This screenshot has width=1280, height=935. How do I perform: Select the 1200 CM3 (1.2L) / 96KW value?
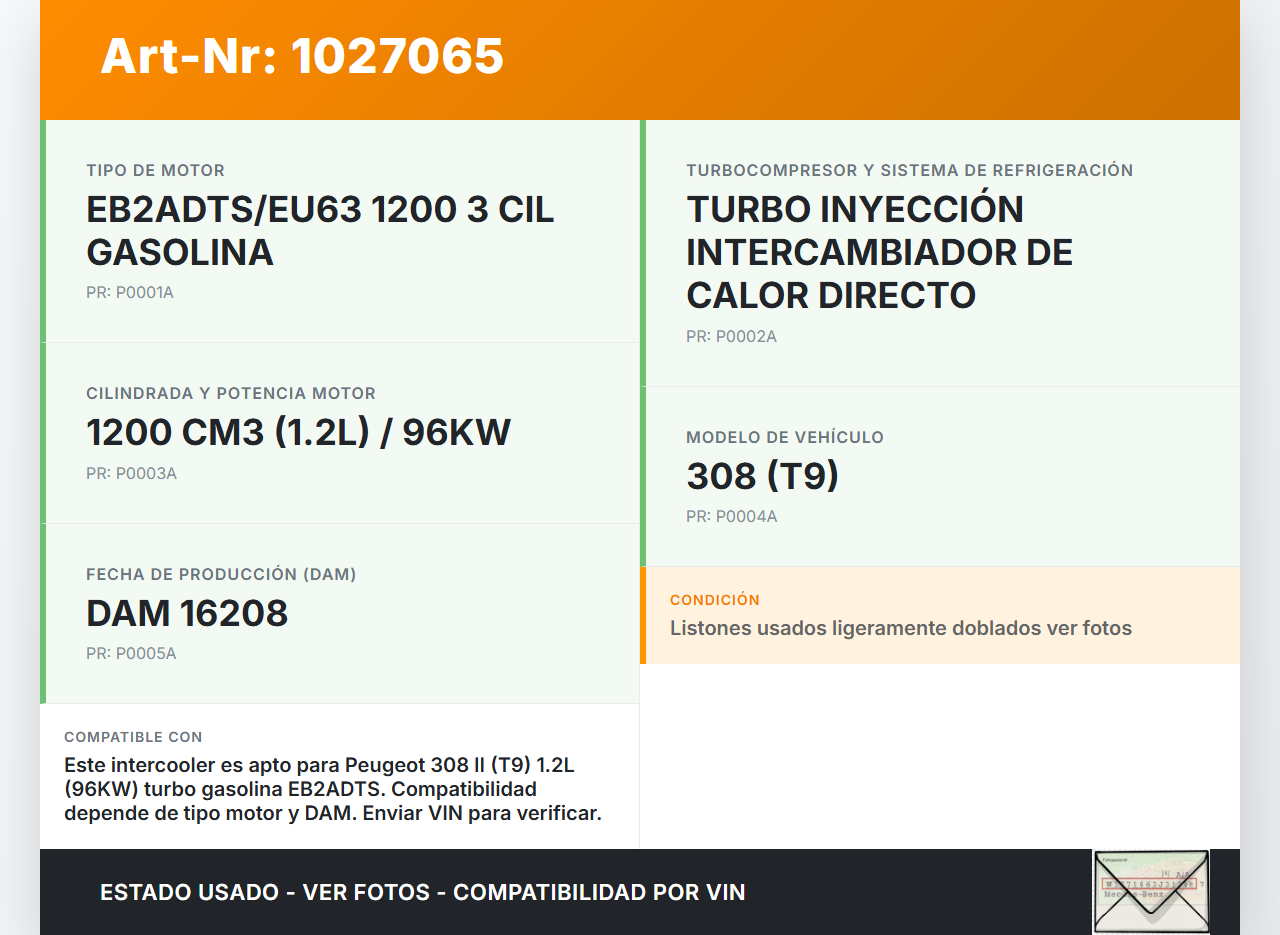point(298,433)
